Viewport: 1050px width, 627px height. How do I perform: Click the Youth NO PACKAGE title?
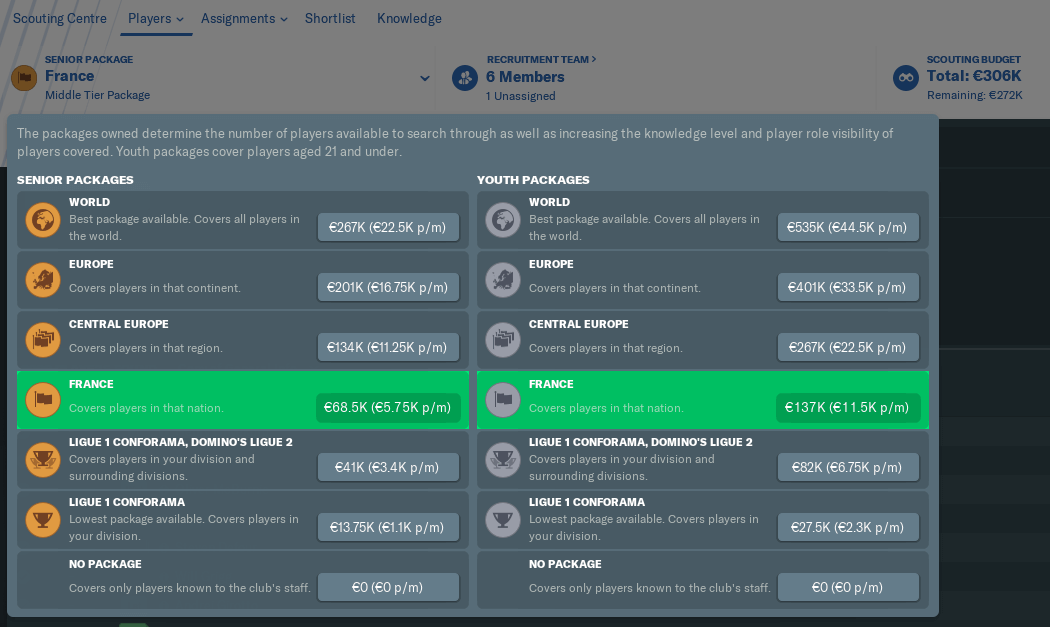[565, 564]
